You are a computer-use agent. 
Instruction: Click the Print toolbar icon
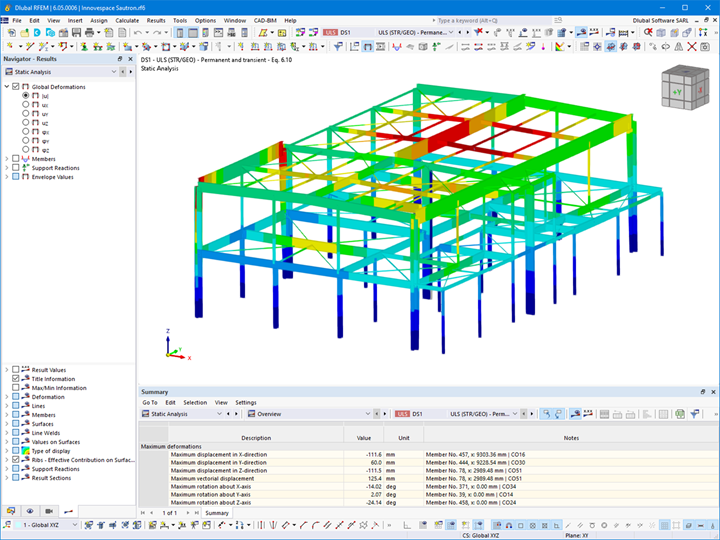90,33
